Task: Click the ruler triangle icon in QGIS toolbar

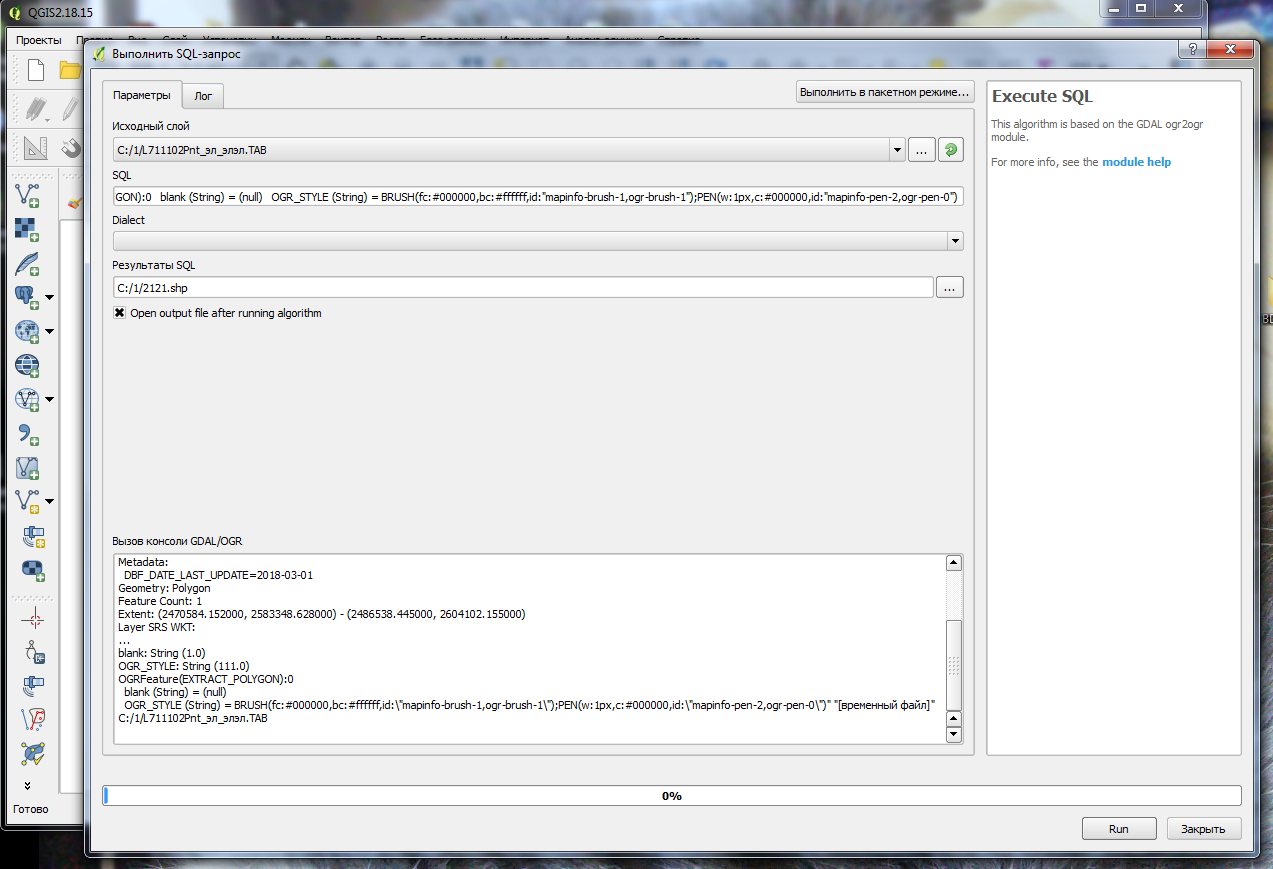Action: 36,148
